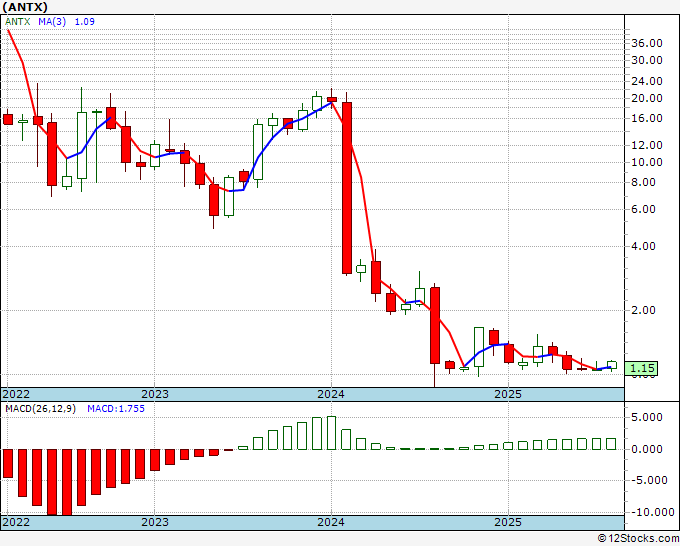
Task: Click the 2025 label on MACD timeline
Action: point(508,522)
